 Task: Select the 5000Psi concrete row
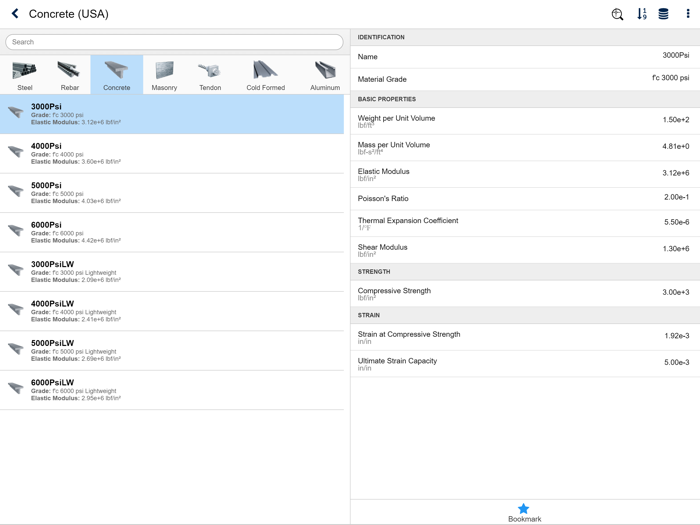[x=172, y=193]
